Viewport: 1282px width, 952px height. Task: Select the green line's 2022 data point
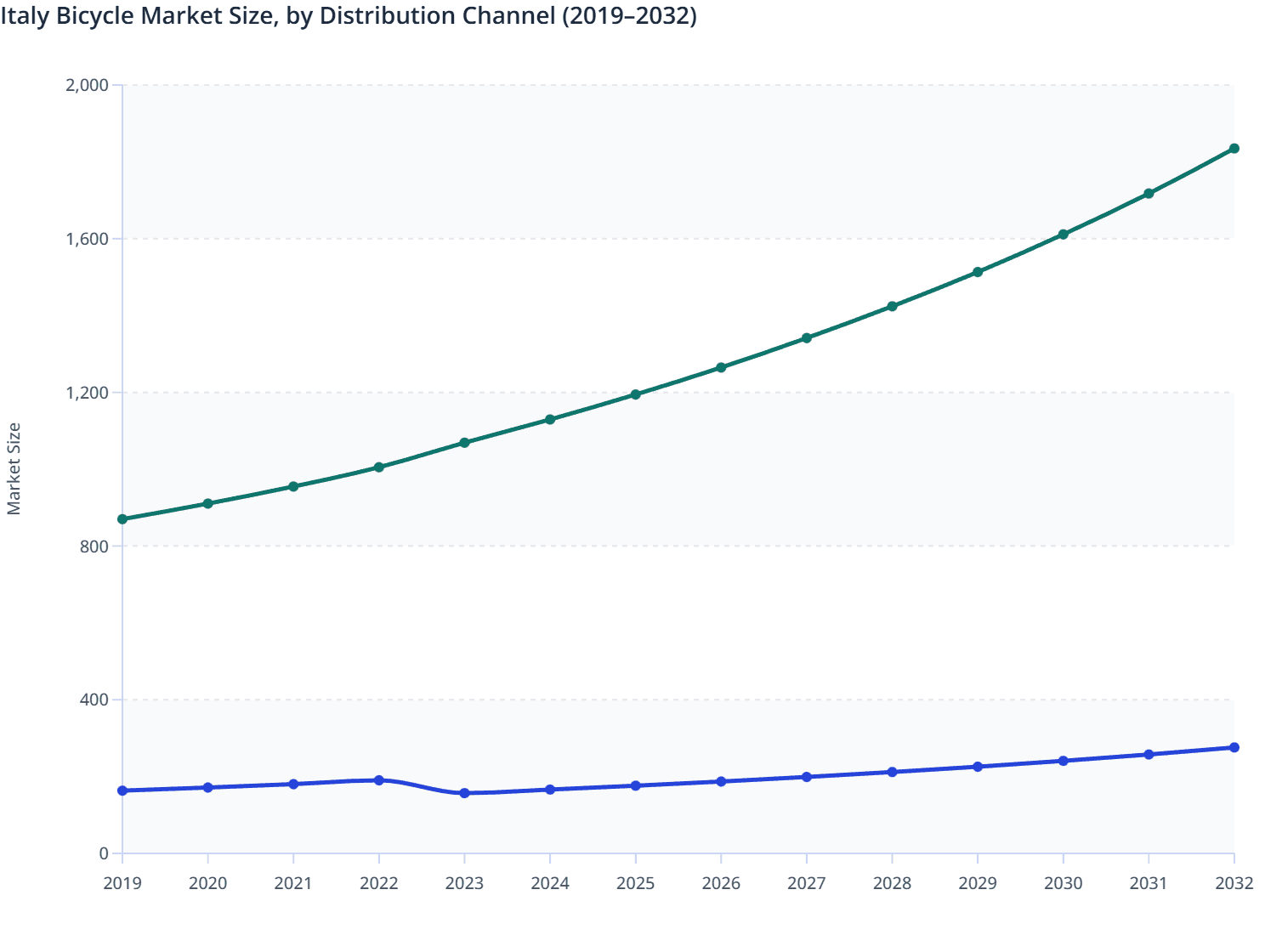coord(378,467)
